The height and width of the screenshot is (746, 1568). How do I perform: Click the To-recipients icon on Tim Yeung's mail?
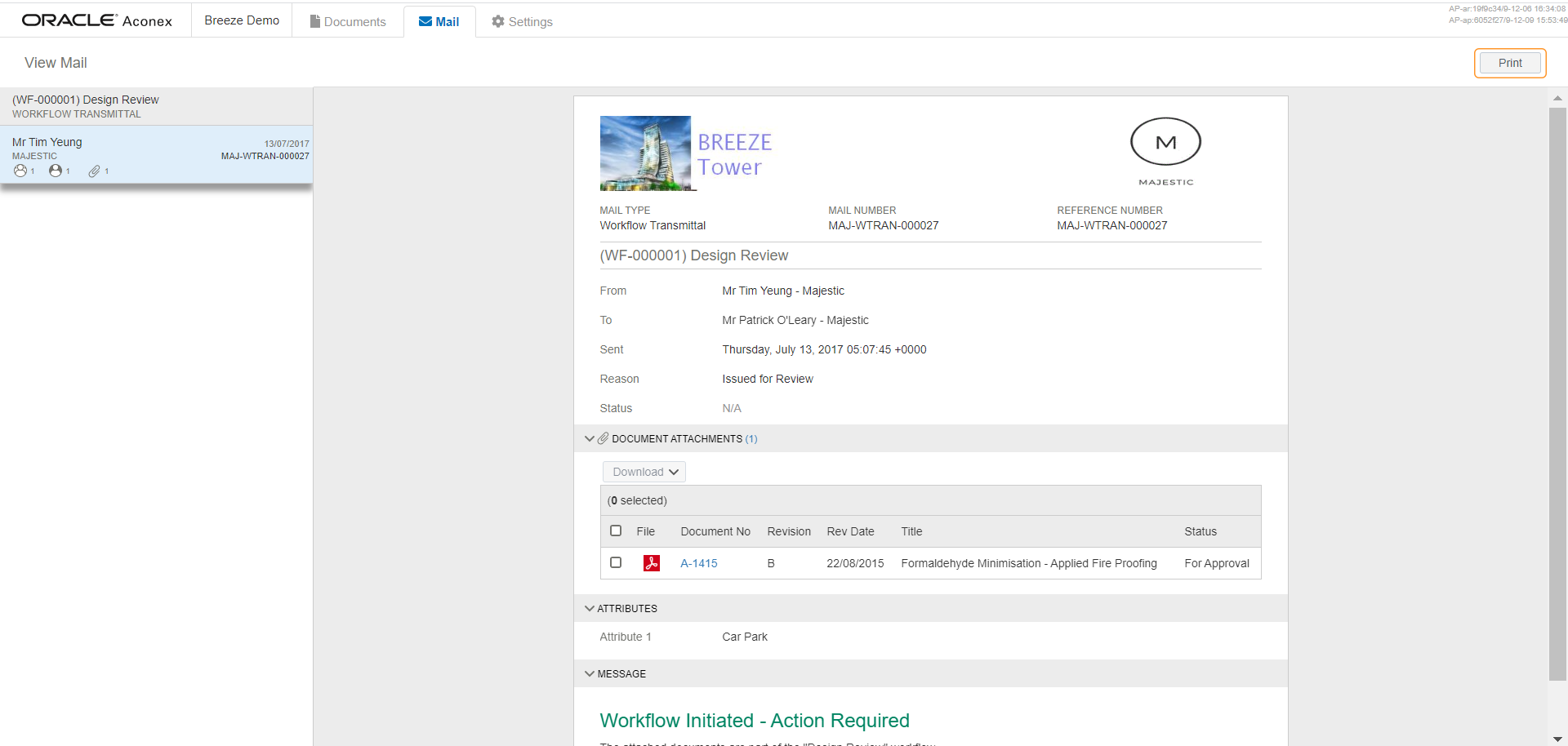click(20, 171)
